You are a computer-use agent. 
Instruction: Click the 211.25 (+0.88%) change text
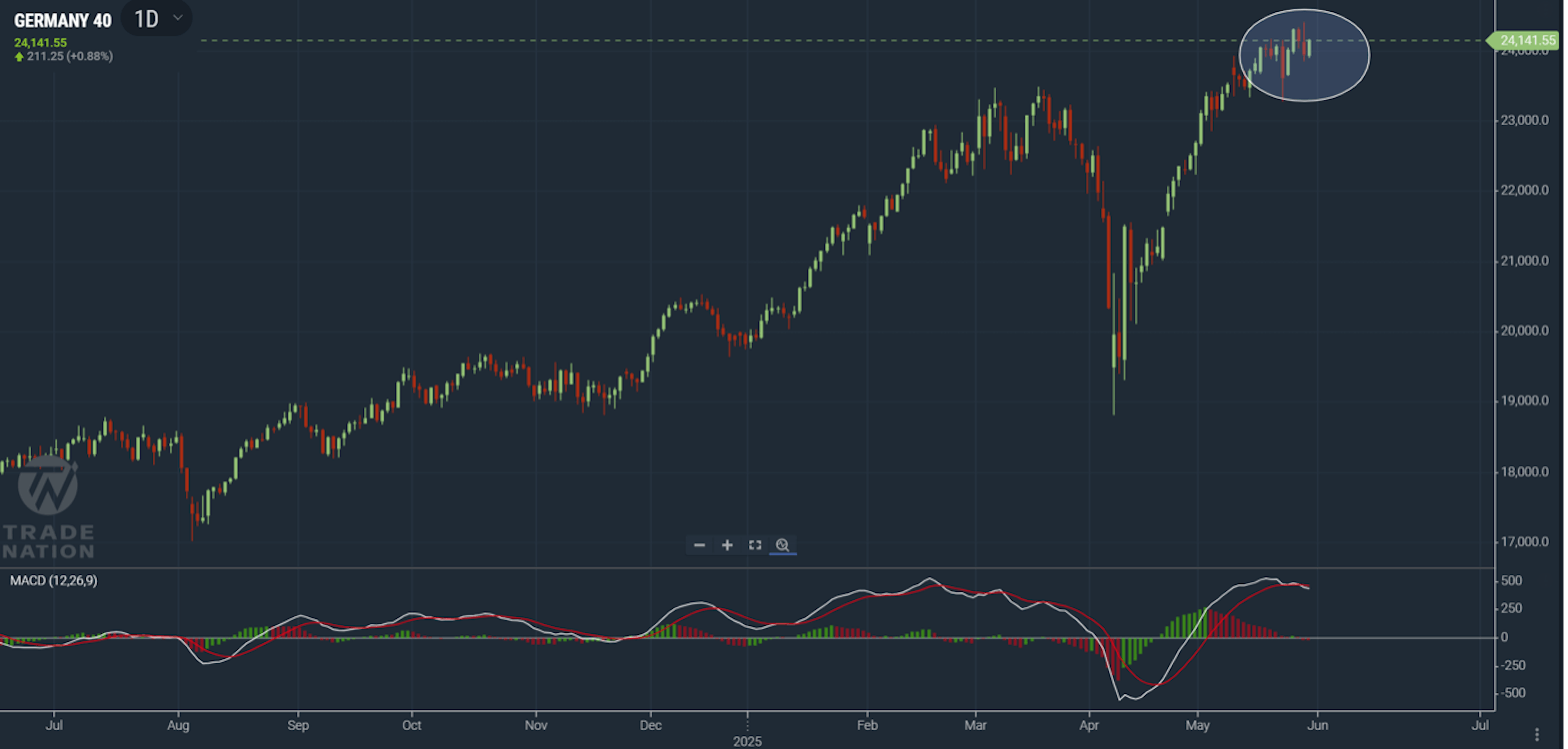[69, 57]
